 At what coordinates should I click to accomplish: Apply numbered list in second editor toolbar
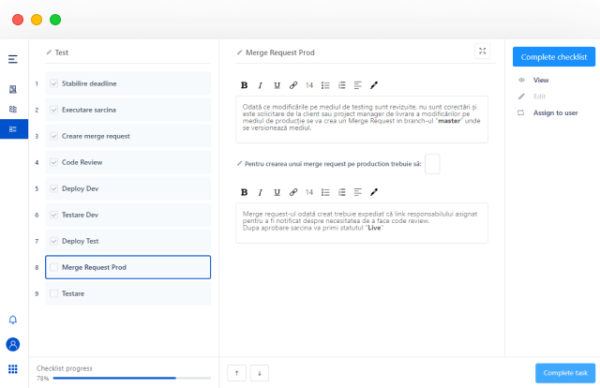point(342,192)
